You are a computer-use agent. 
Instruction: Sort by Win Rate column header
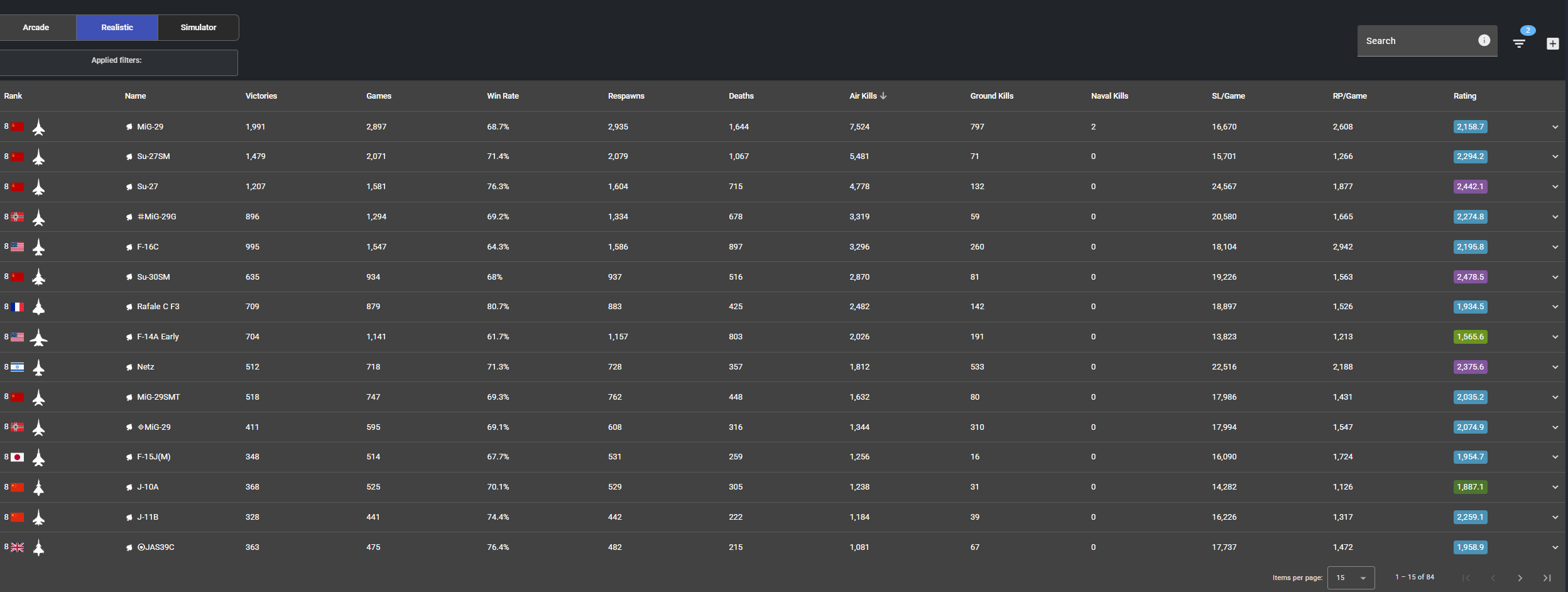pyautogui.click(x=503, y=96)
